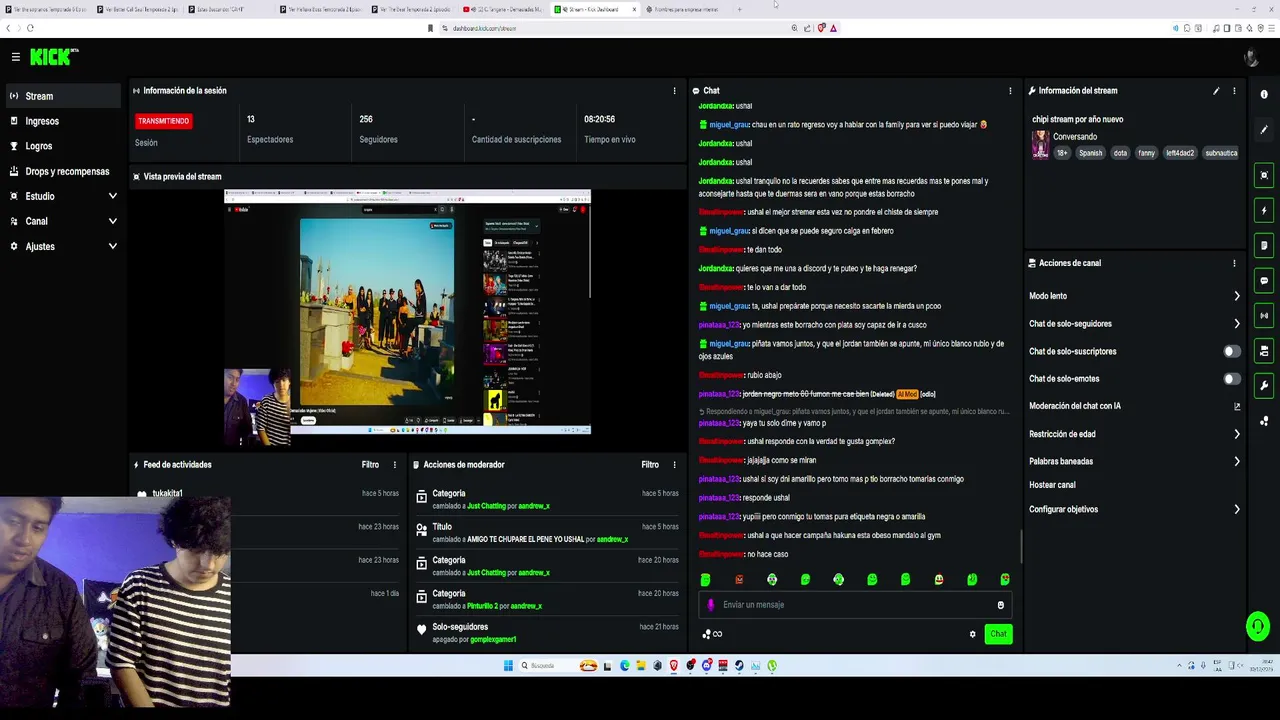This screenshot has height=720, width=1280.
Task: Click the Conversando category thumbnail
Action: point(1040,145)
